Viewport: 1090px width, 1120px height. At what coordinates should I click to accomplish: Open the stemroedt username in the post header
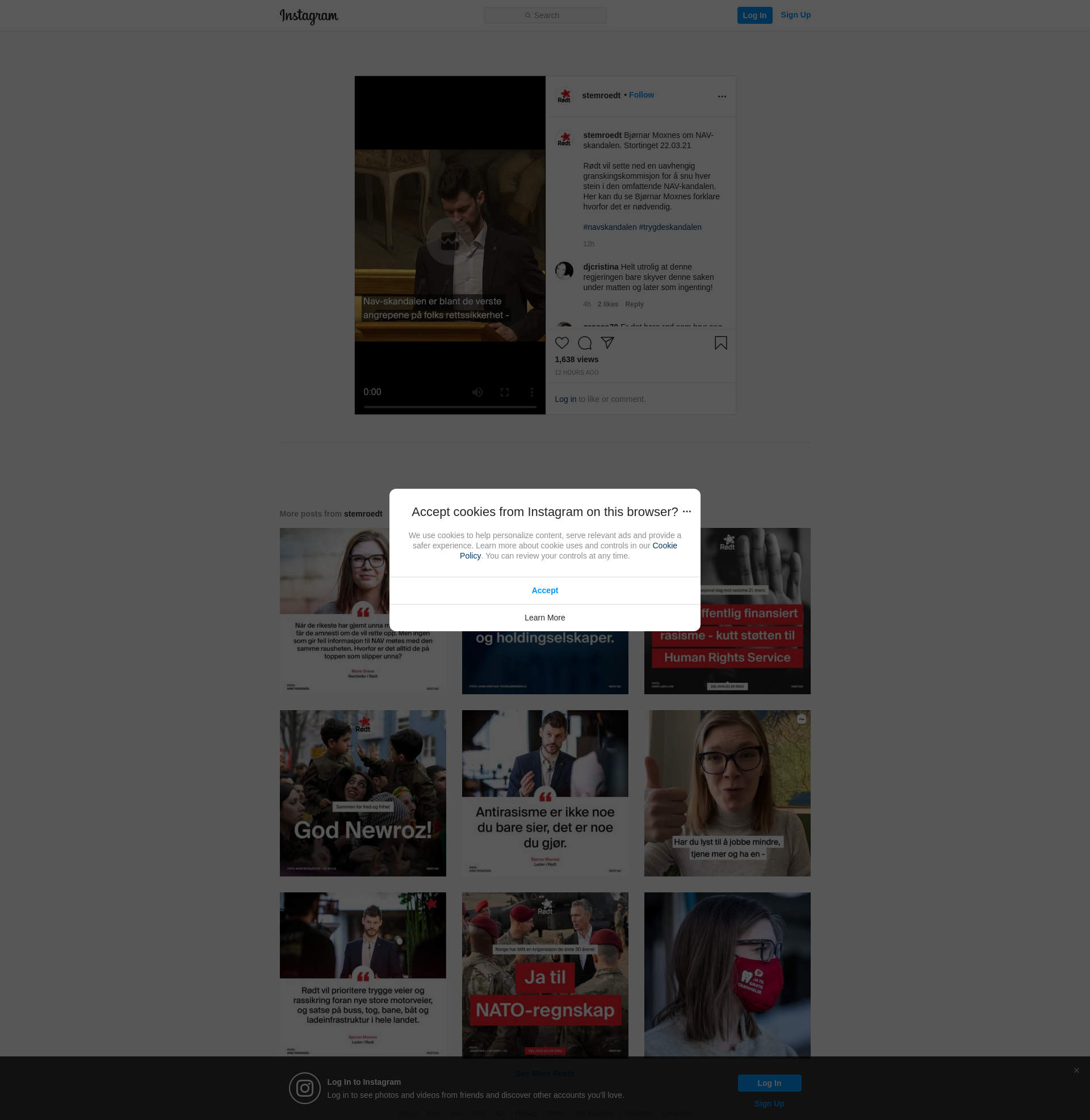tap(601, 95)
